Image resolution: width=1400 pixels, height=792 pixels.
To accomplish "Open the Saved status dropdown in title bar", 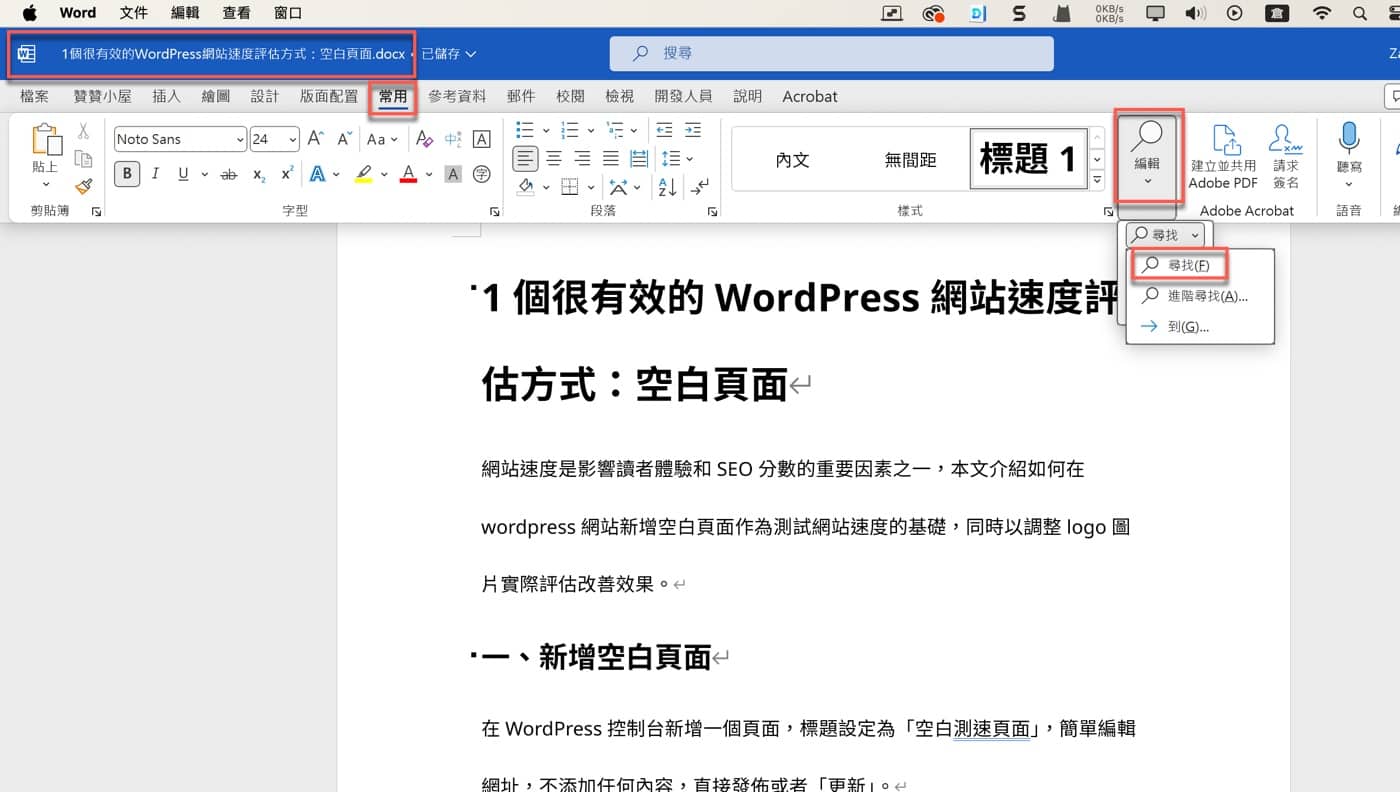I will [x=448, y=53].
